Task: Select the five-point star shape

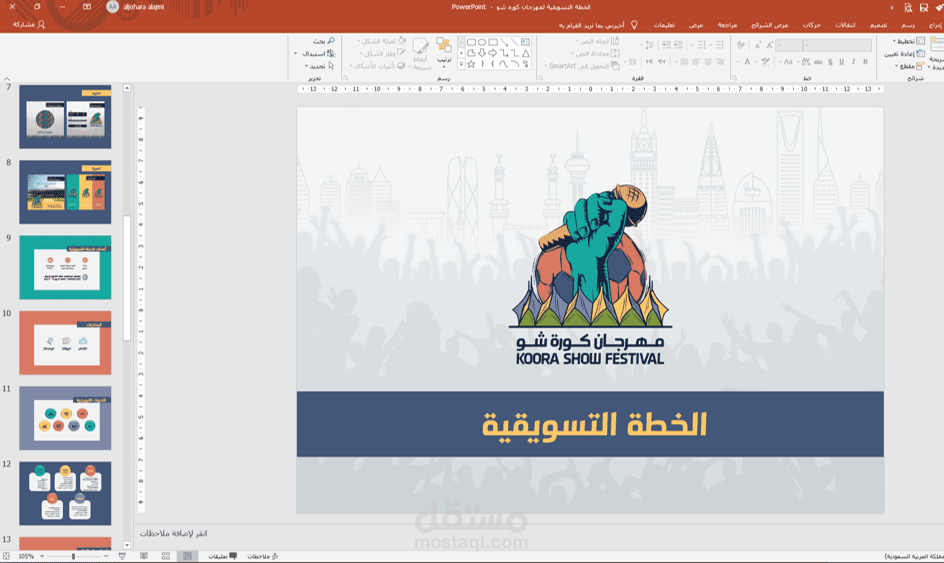Action: click(x=471, y=64)
